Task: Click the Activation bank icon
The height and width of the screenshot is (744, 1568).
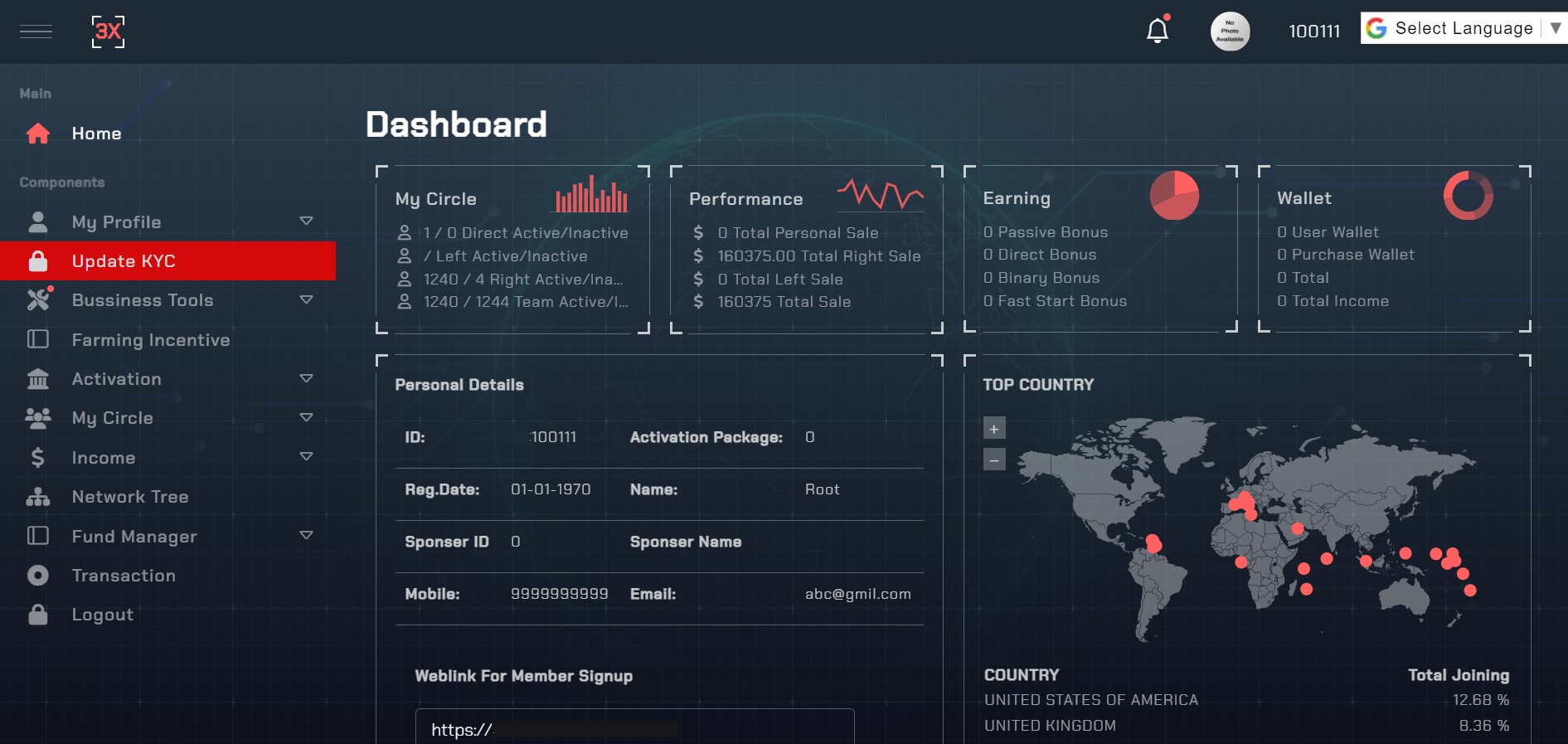Action: point(38,379)
